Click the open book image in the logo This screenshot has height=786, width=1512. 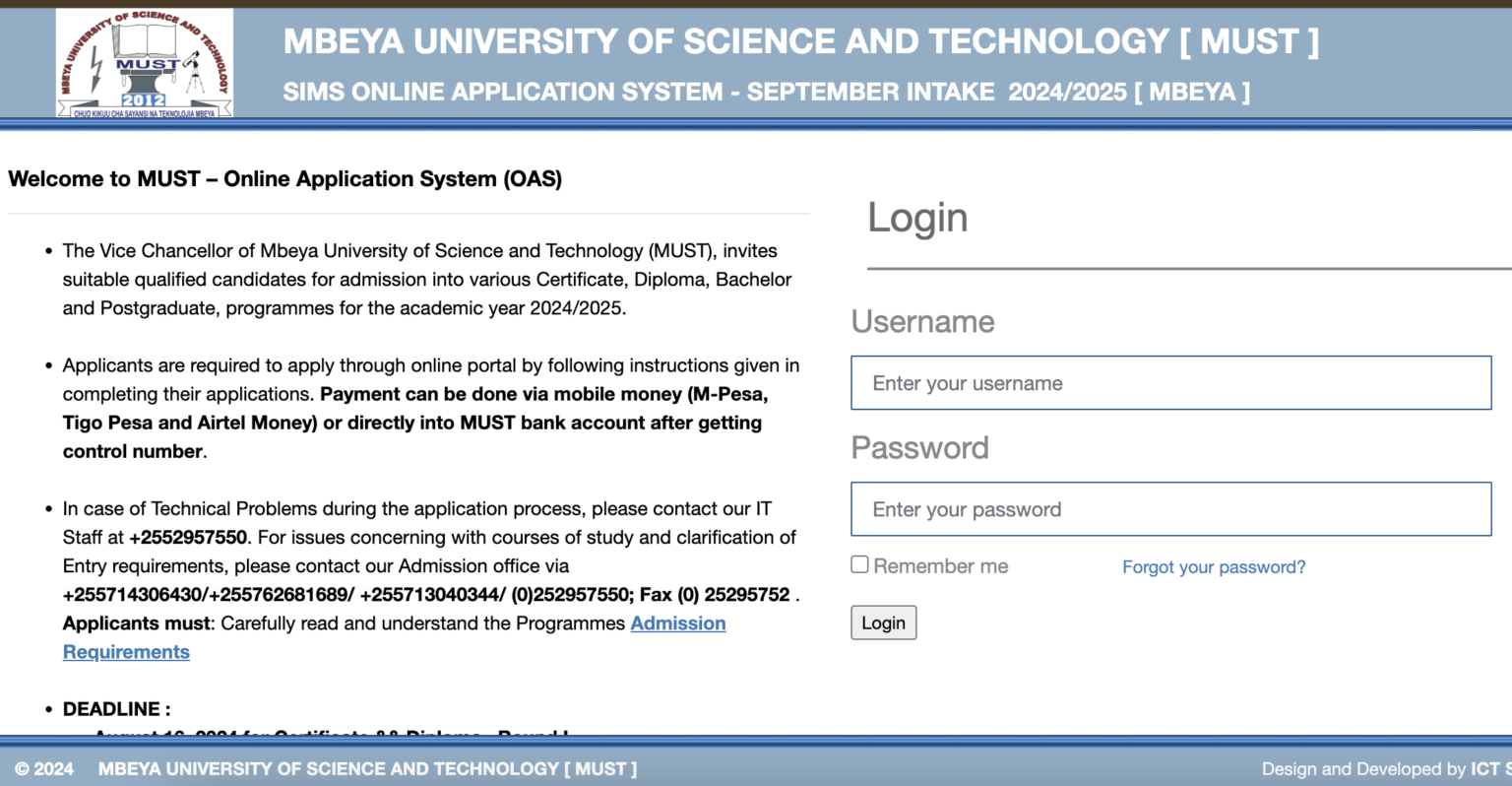[x=144, y=41]
